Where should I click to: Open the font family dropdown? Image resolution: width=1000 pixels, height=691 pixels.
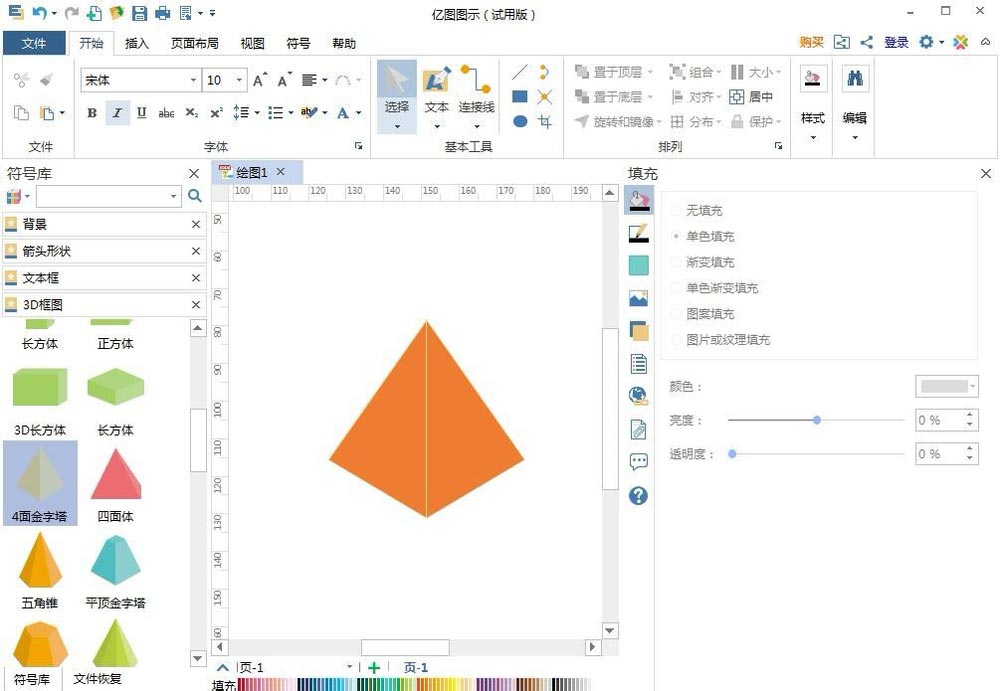tap(194, 79)
